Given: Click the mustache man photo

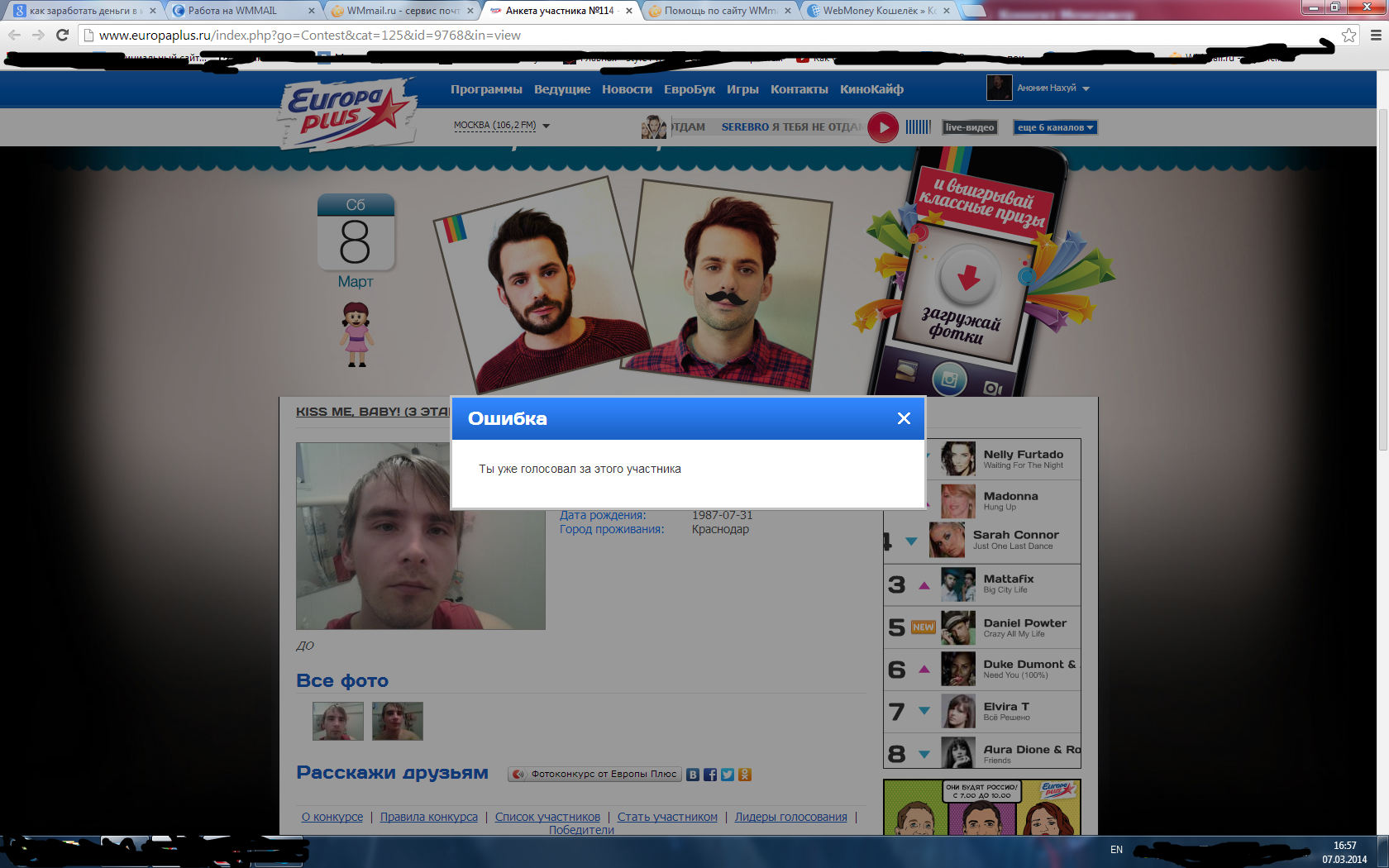Looking at the screenshot, I should (728, 285).
